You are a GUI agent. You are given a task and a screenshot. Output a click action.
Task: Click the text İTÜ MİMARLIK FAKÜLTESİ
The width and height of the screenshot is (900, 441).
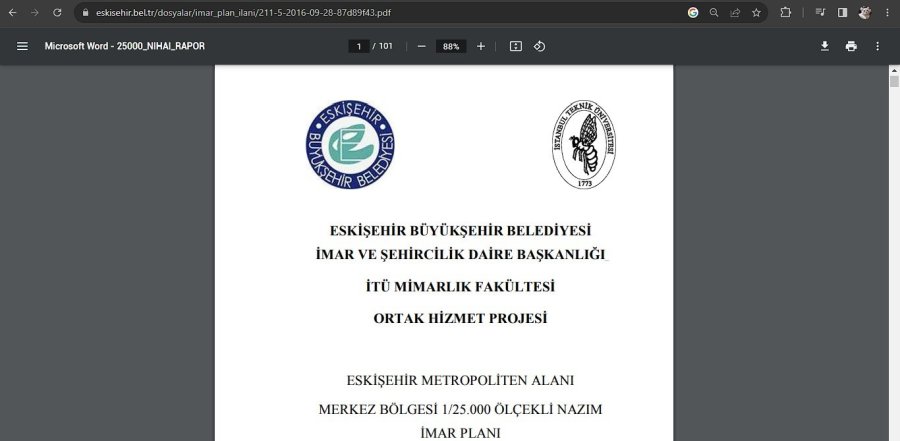pyautogui.click(x=460, y=287)
